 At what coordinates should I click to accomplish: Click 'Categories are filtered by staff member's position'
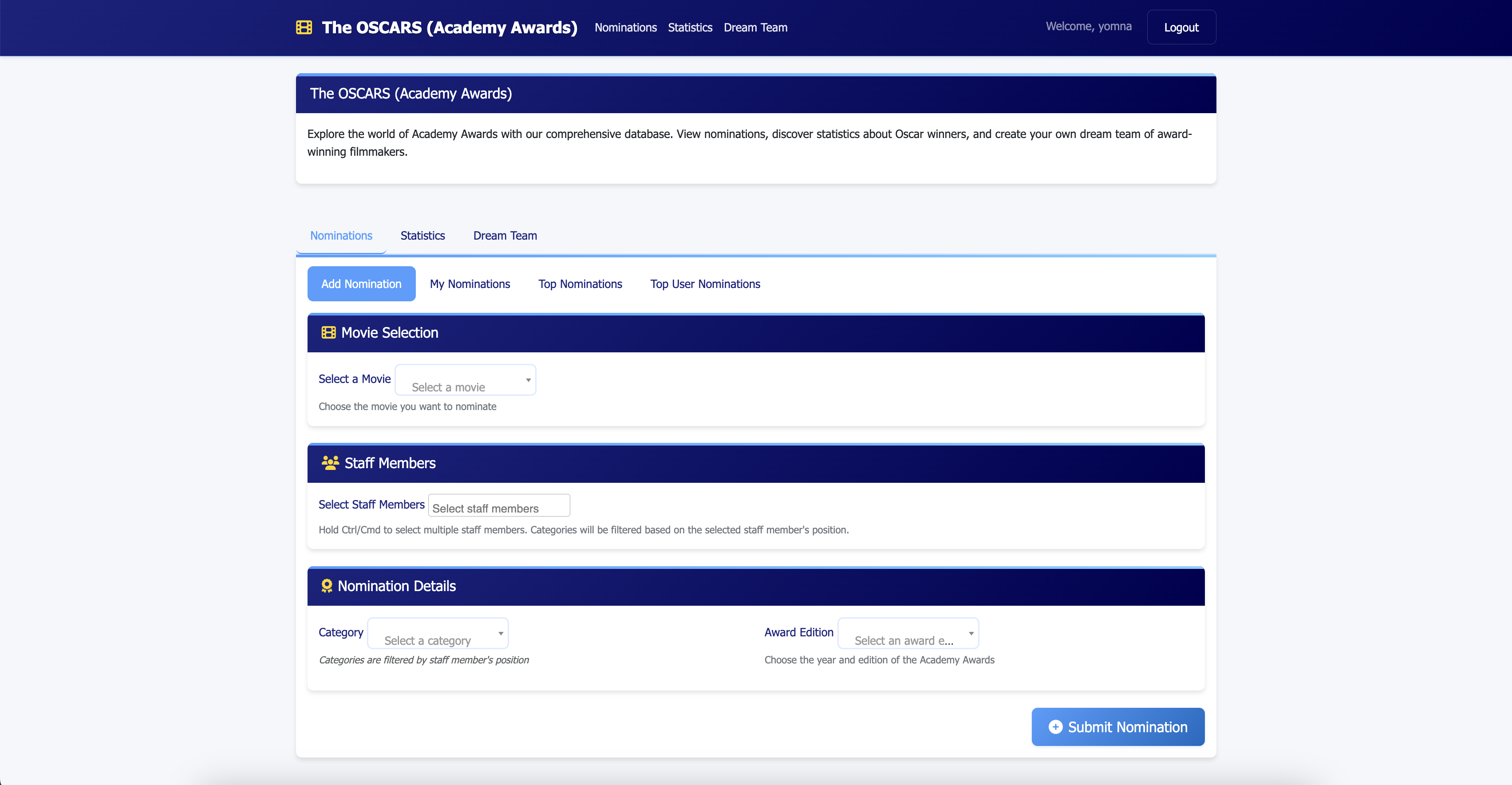(424, 660)
